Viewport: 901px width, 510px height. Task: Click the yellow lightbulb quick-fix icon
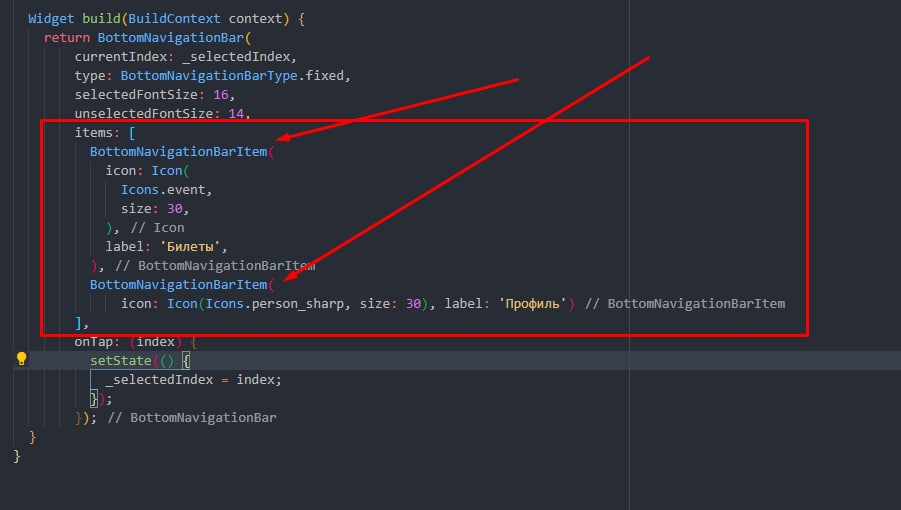[x=21, y=359]
